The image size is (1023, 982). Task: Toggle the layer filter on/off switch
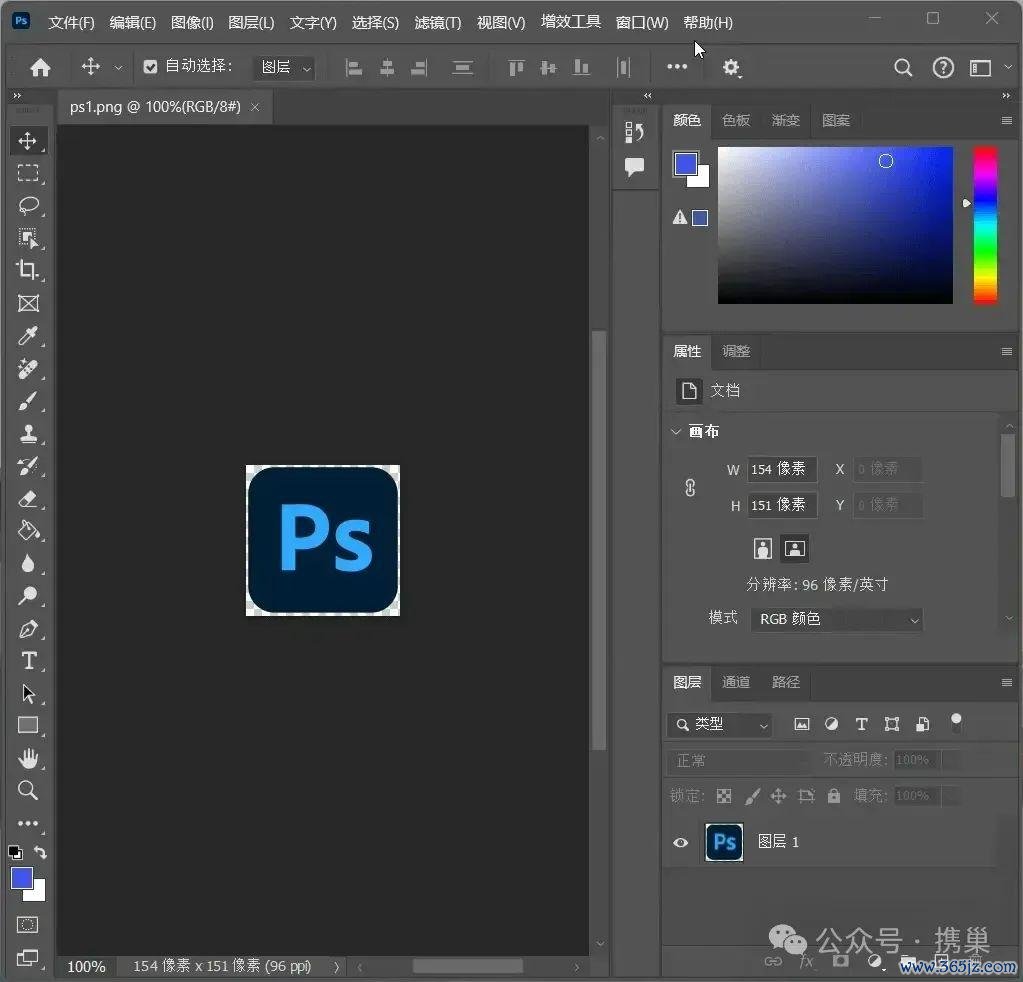point(956,722)
